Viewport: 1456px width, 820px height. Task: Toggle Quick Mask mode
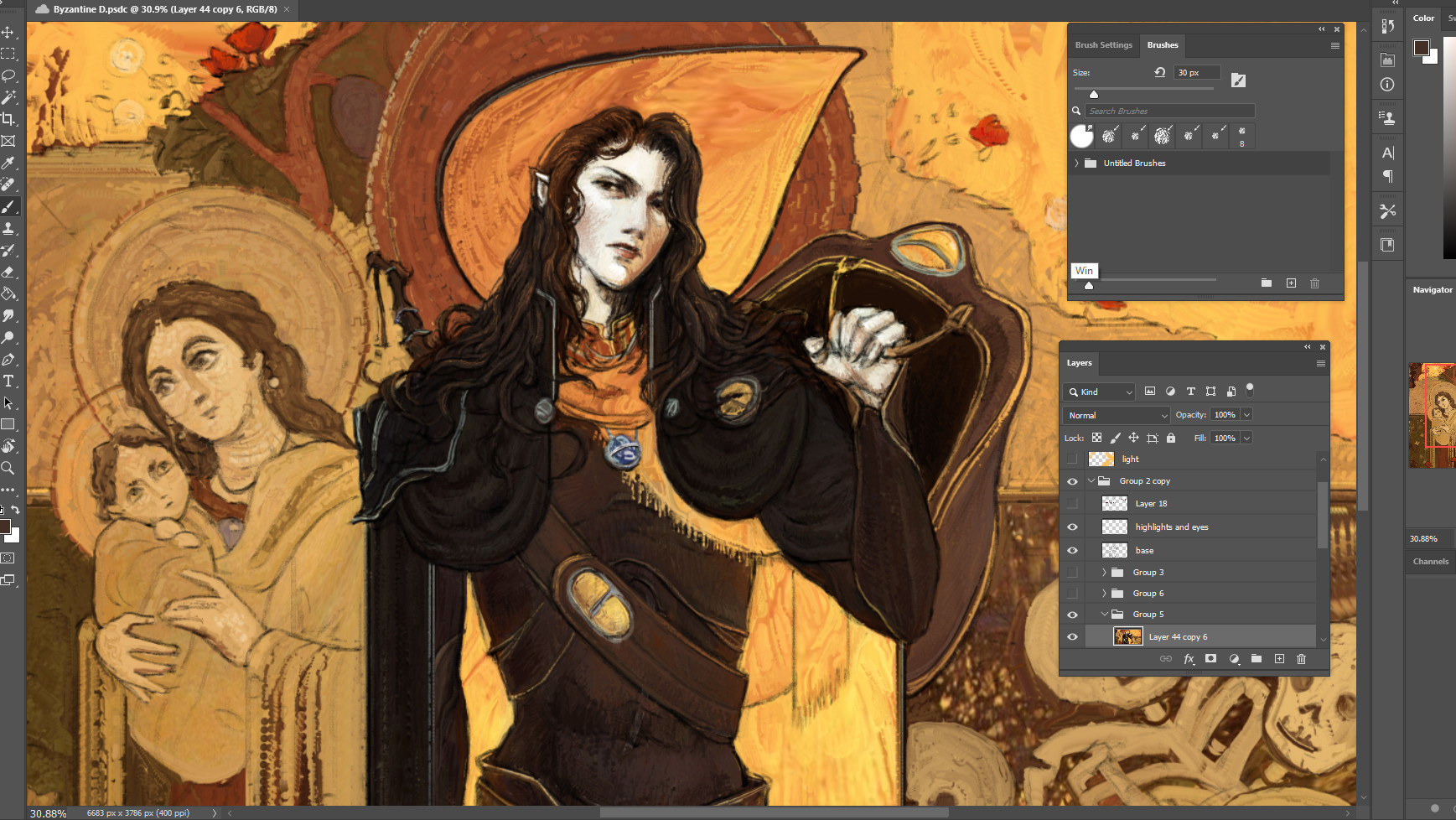coord(8,558)
